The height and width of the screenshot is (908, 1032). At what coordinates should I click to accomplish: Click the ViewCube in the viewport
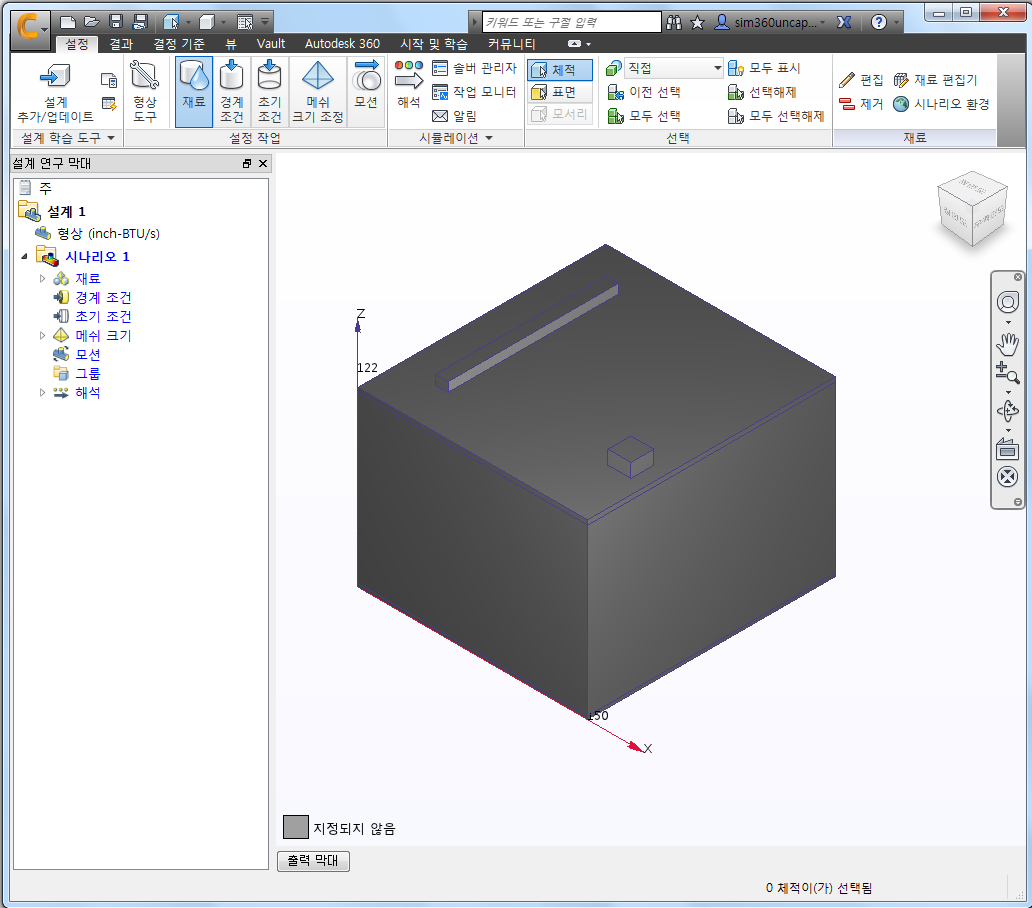pyautogui.click(x=972, y=209)
